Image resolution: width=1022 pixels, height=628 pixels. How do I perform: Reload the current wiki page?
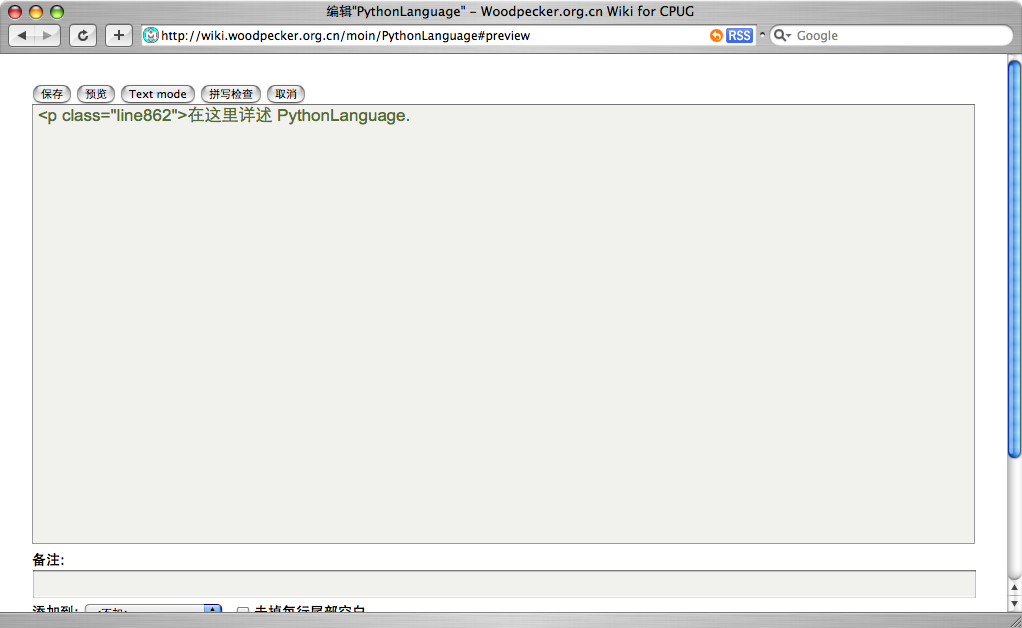click(x=82, y=35)
